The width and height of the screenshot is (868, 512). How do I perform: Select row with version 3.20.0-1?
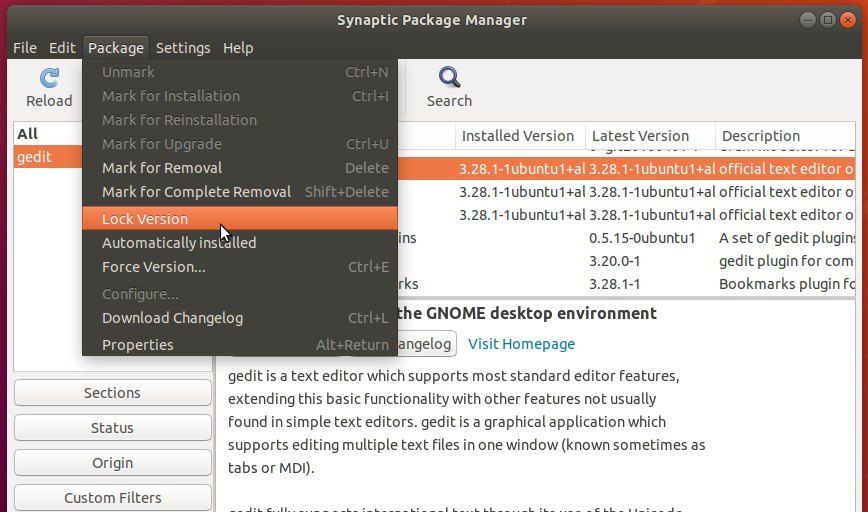626,261
